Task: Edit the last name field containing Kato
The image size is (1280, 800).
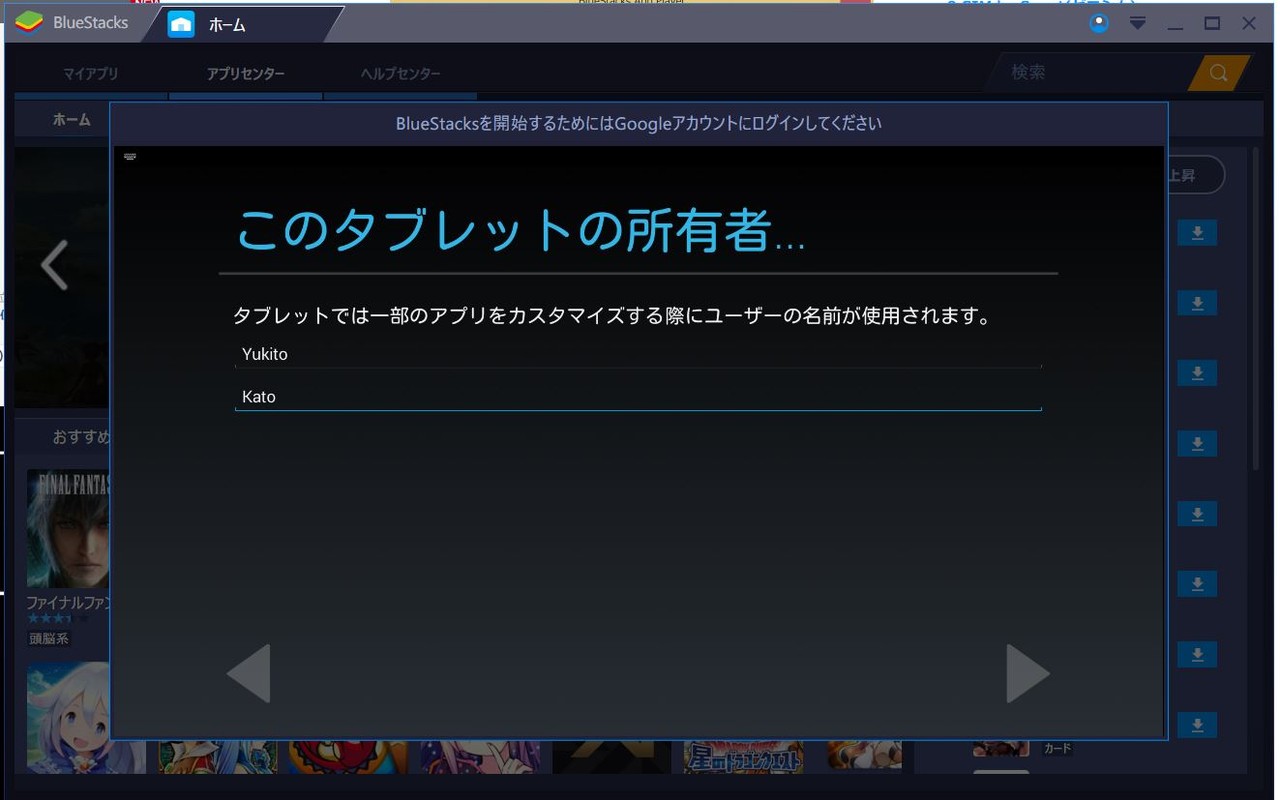Action: pos(638,397)
